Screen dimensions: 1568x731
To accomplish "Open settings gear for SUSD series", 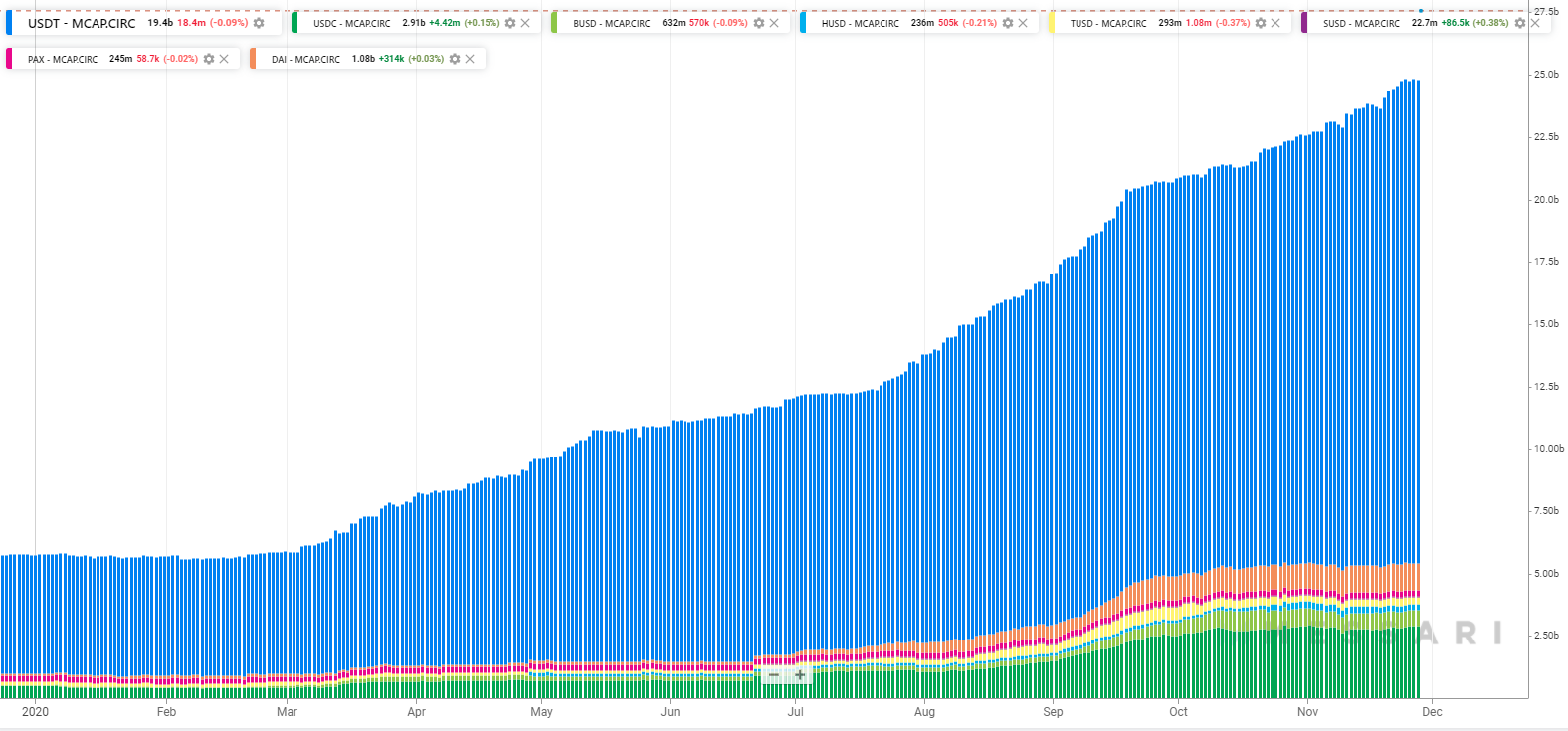I will (1520, 23).
